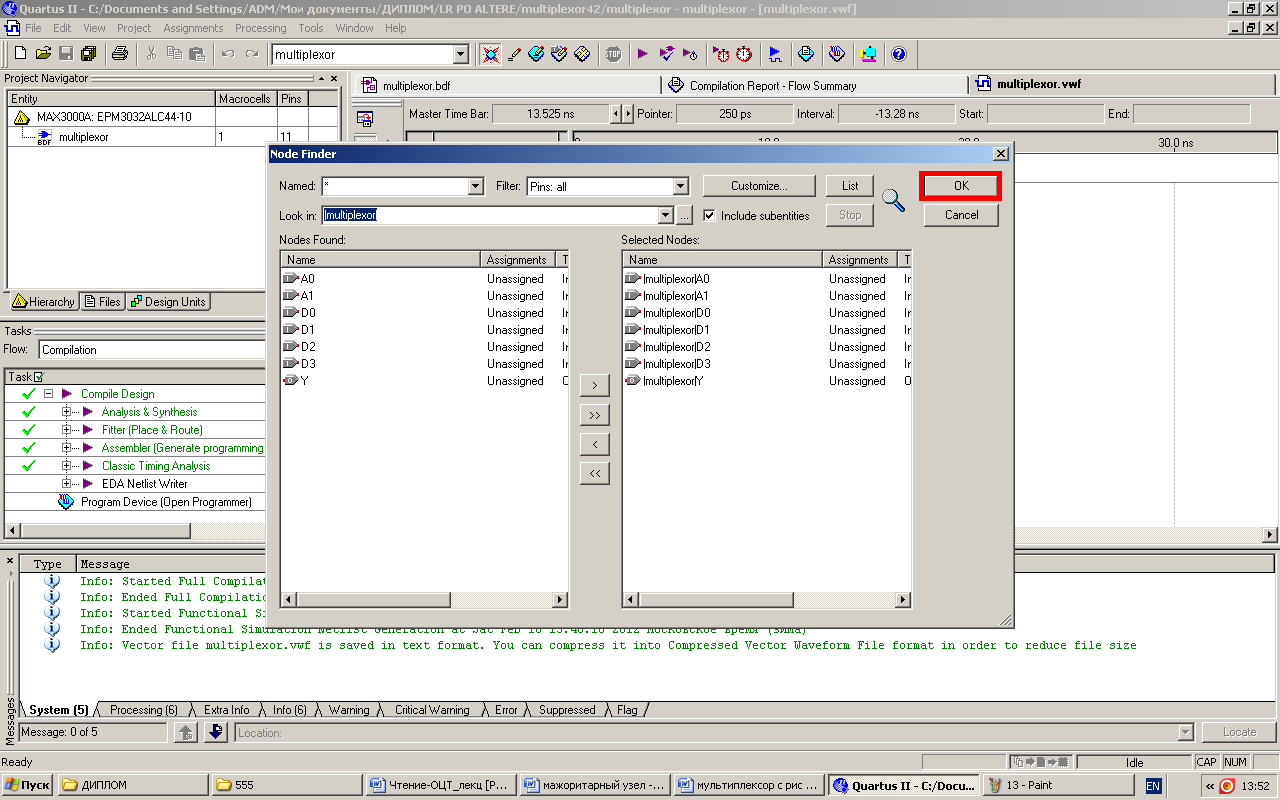Click the single remove (<) button
This screenshot has width=1280, height=800.
594,444
